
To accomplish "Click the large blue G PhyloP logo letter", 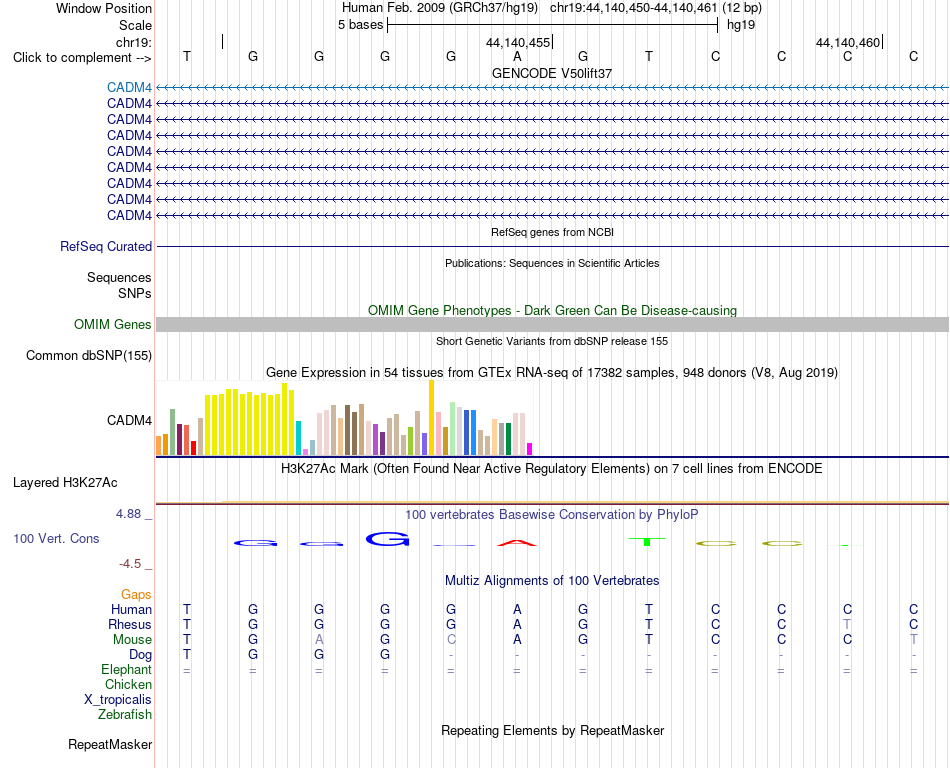I will coord(388,538).
